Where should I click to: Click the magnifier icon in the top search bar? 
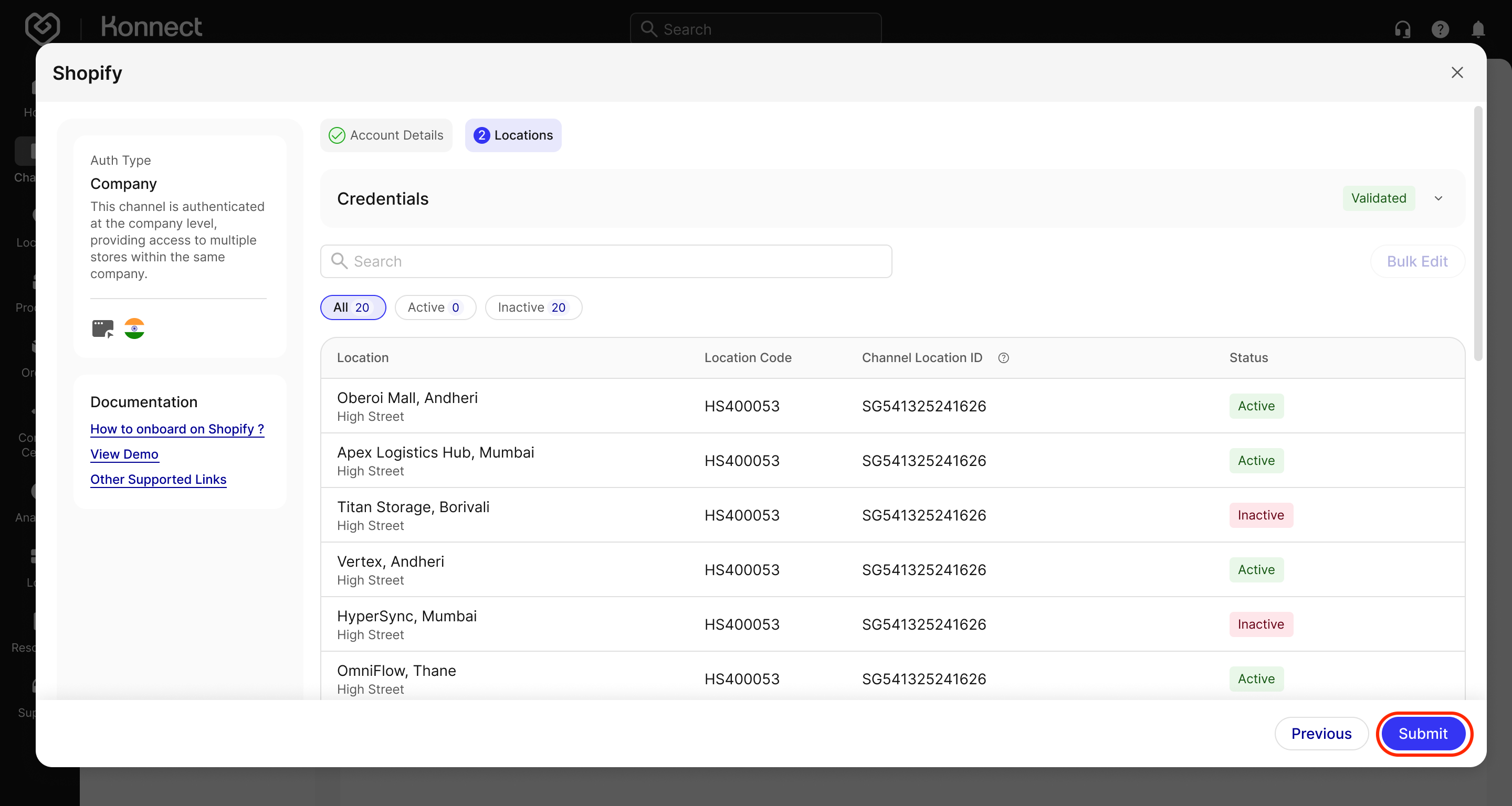pyautogui.click(x=648, y=29)
